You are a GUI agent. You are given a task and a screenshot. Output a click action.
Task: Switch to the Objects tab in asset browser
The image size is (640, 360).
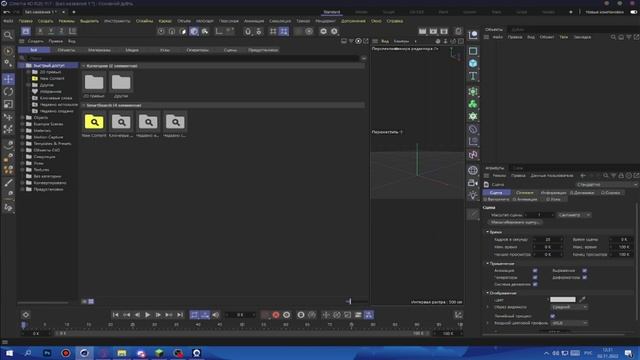66,50
